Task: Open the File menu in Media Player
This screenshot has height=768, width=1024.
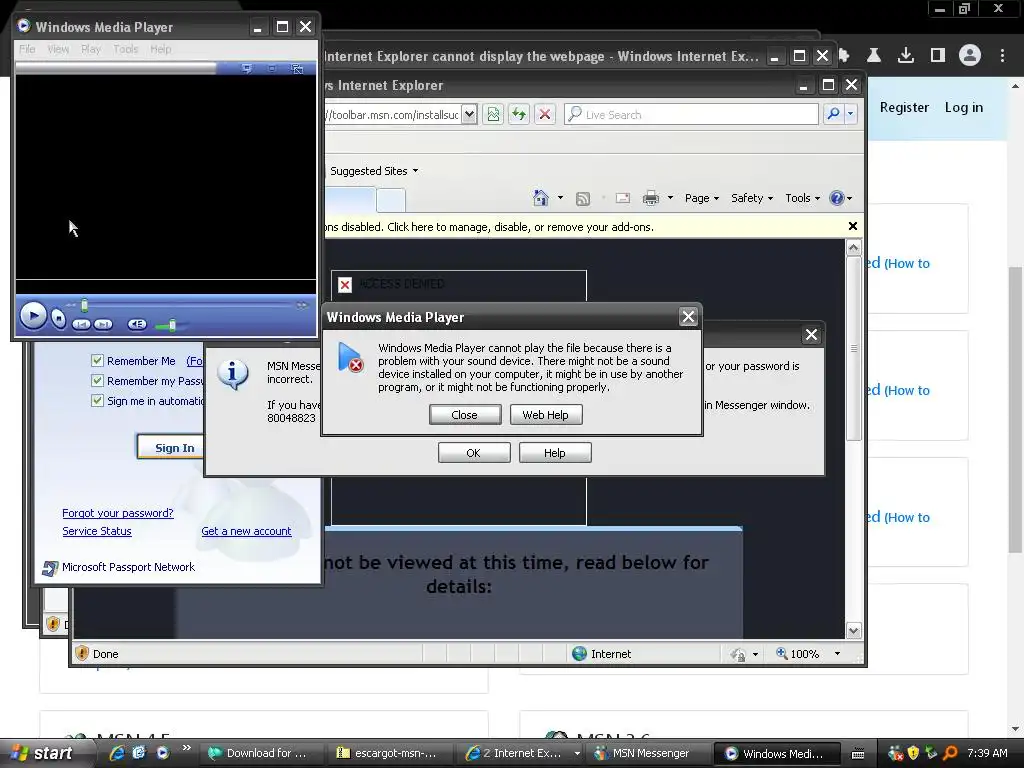Action: (x=27, y=49)
